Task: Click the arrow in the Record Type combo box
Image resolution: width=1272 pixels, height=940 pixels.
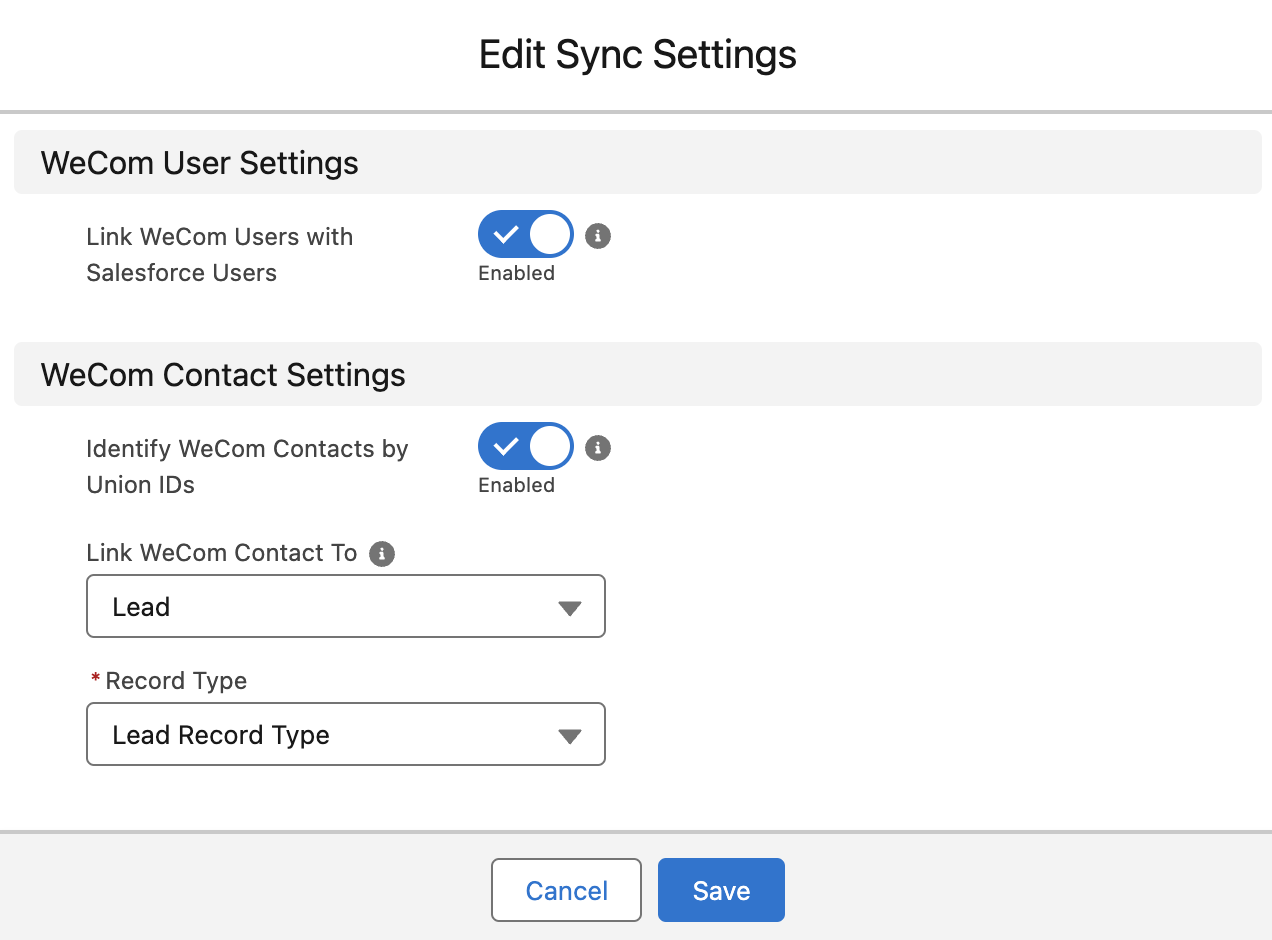Action: [569, 736]
